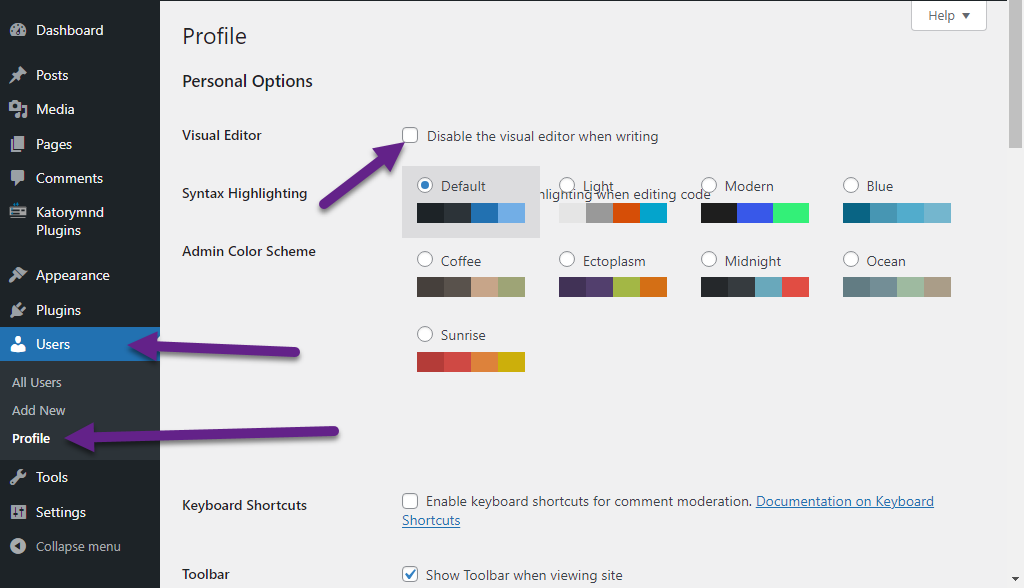
Task: Enable disabling the visual editor
Action: click(x=410, y=135)
